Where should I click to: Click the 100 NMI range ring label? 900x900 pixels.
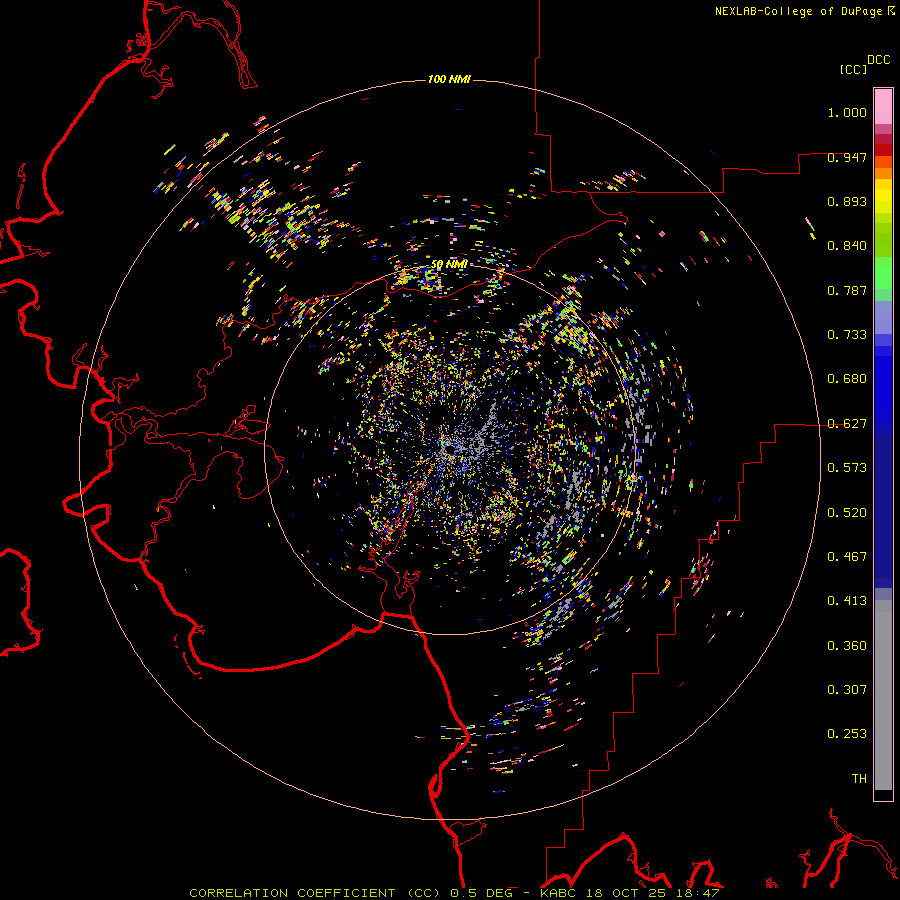tap(449, 79)
